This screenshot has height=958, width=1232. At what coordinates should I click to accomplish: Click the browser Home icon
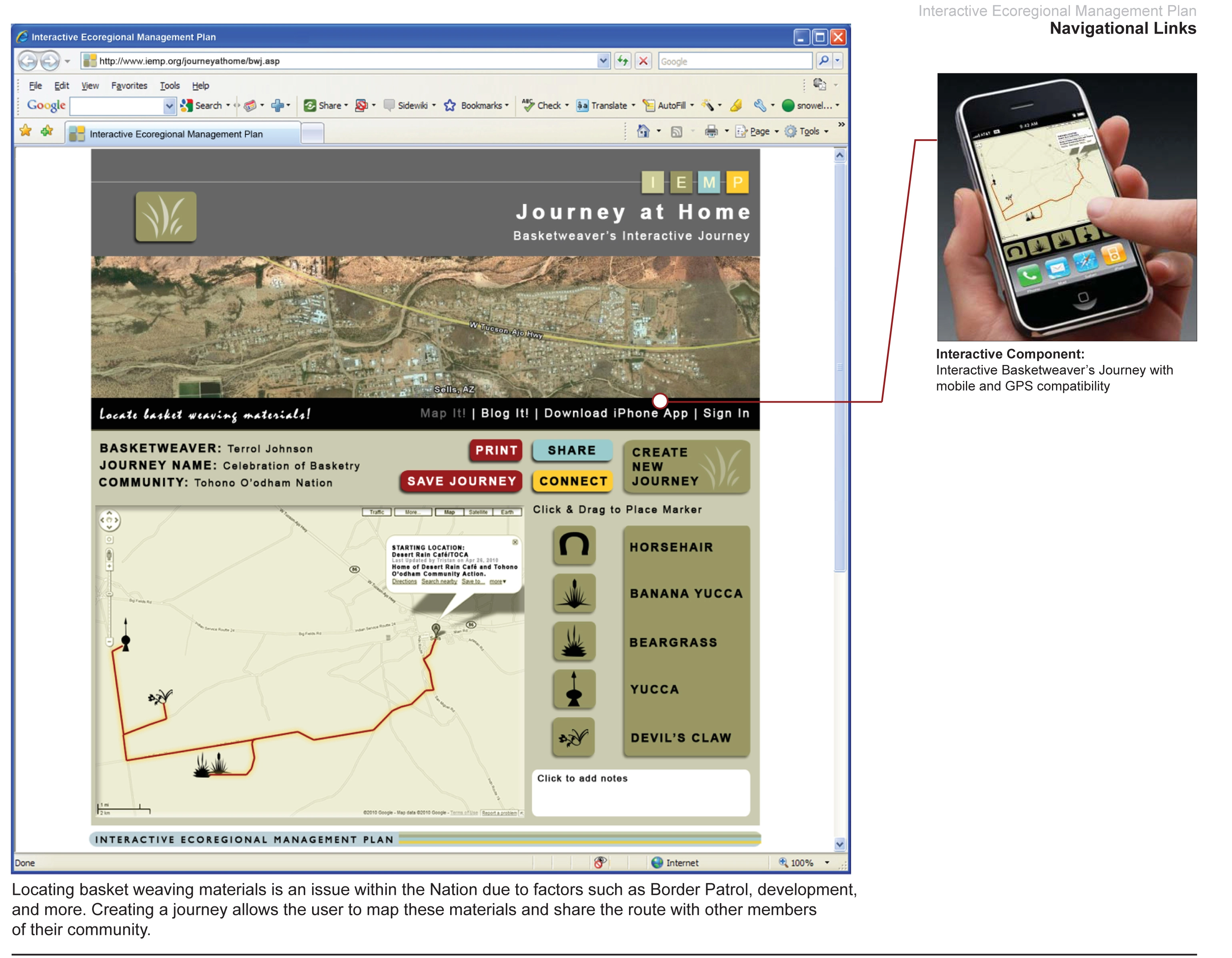643,132
